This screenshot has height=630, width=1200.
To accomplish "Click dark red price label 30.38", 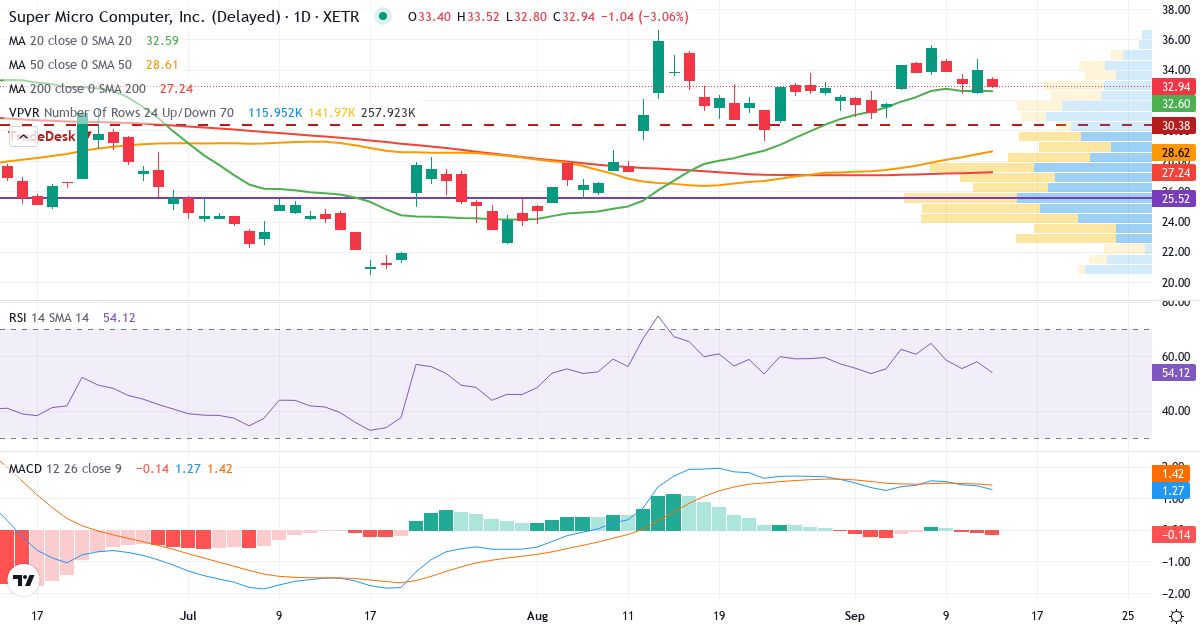I will [1173, 125].
